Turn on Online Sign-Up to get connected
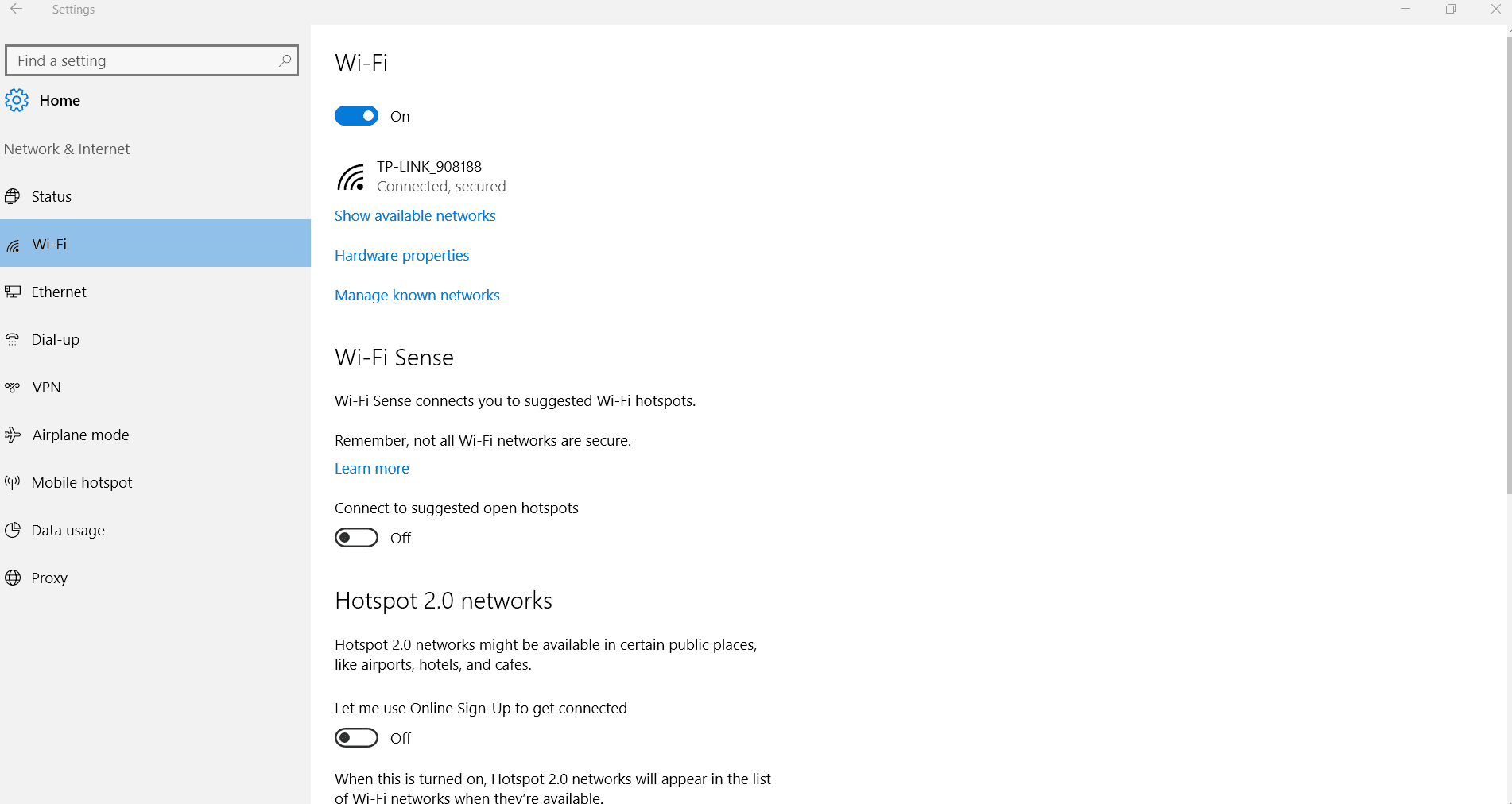Screen dimensions: 1512x804 click(x=356, y=737)
